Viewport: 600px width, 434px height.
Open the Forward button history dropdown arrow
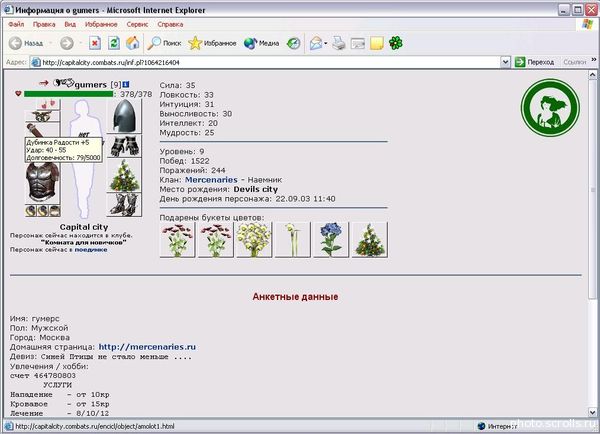click(80, 43)
